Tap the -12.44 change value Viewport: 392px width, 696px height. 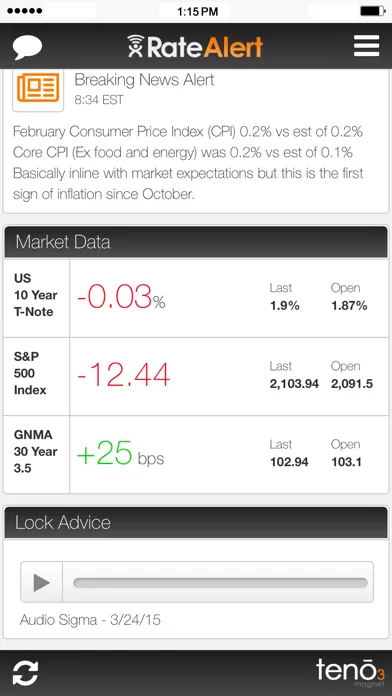(x=123, y=375)
